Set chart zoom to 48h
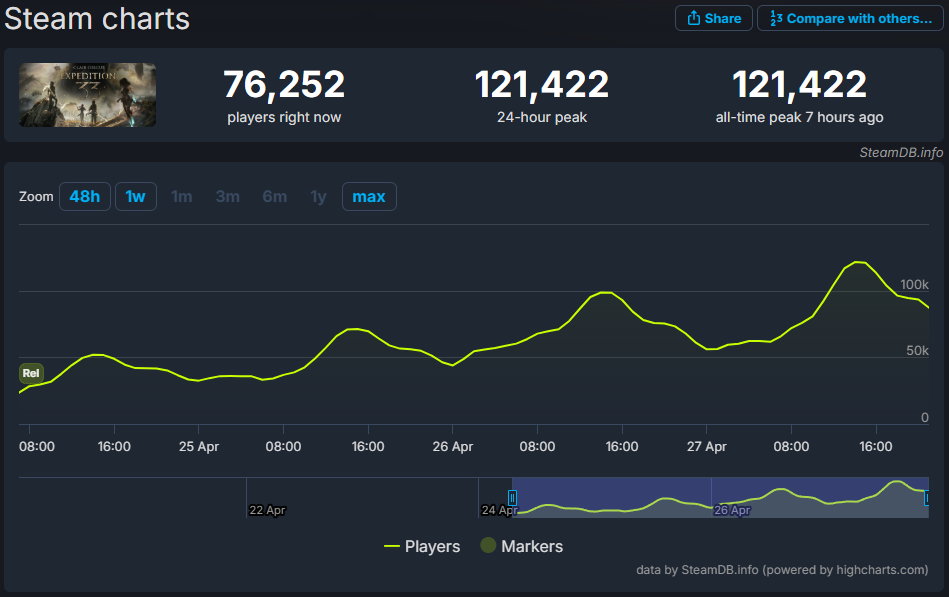Screen dimensions: 949x597 (x=85, y=197)
